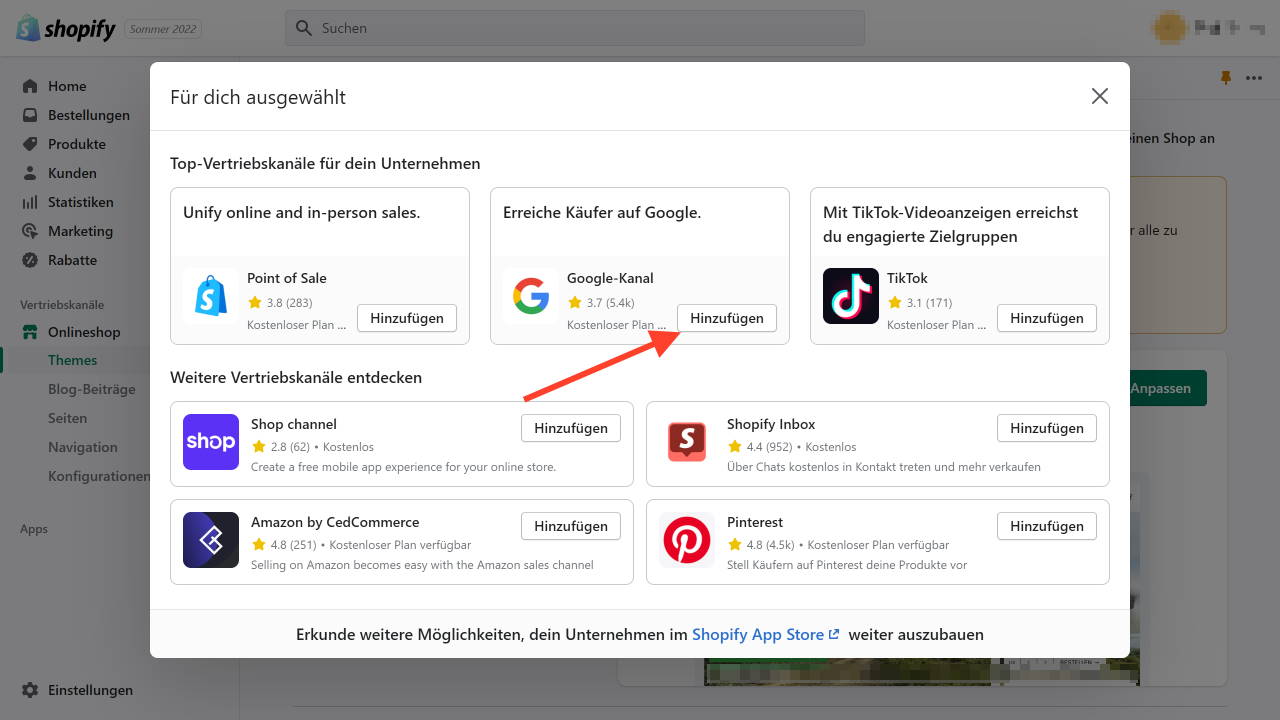This screenshot has height=720, width=1280.
Task: Open Home in the sidebar
Action: [x=67, y=86]
